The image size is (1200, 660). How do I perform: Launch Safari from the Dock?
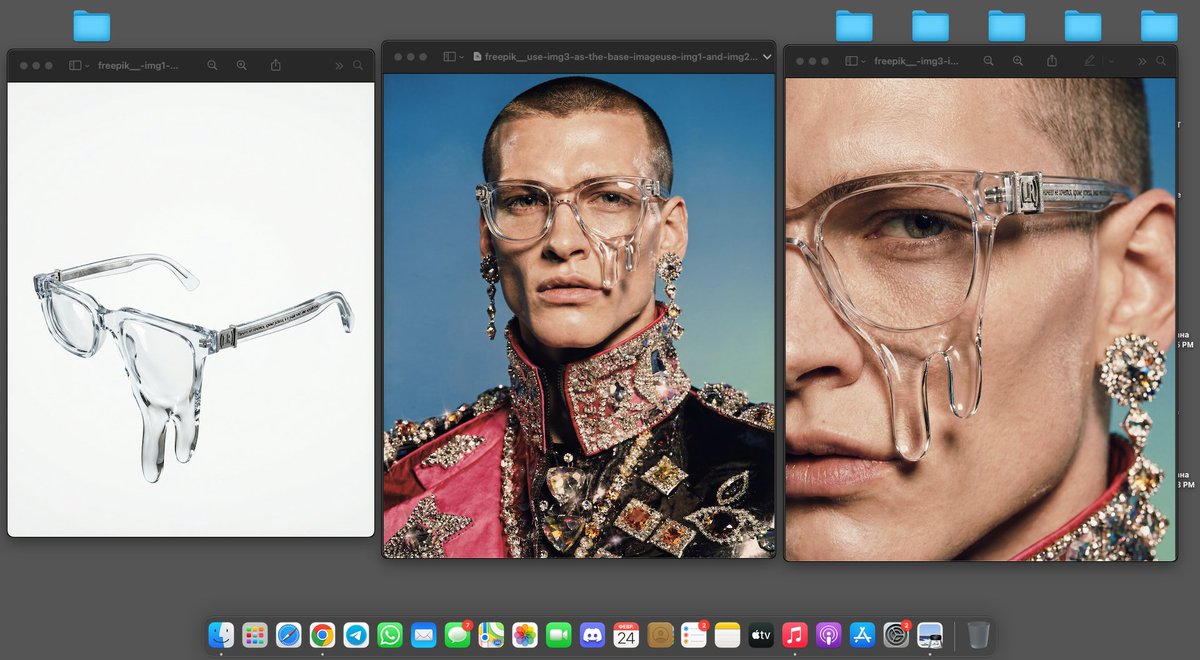289,634
